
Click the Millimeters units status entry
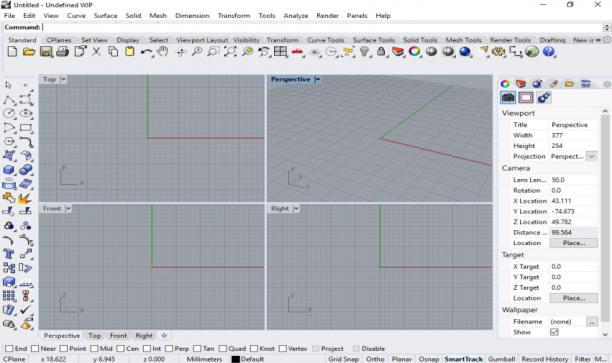[204, 359]
